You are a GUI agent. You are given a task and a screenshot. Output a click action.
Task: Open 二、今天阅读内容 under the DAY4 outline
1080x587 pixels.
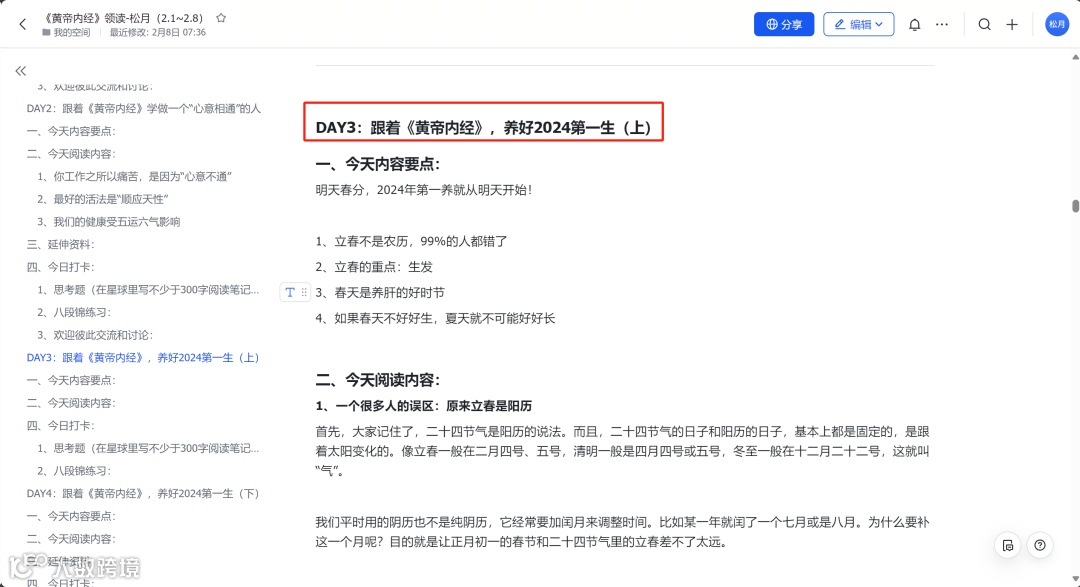coord(71,539)
